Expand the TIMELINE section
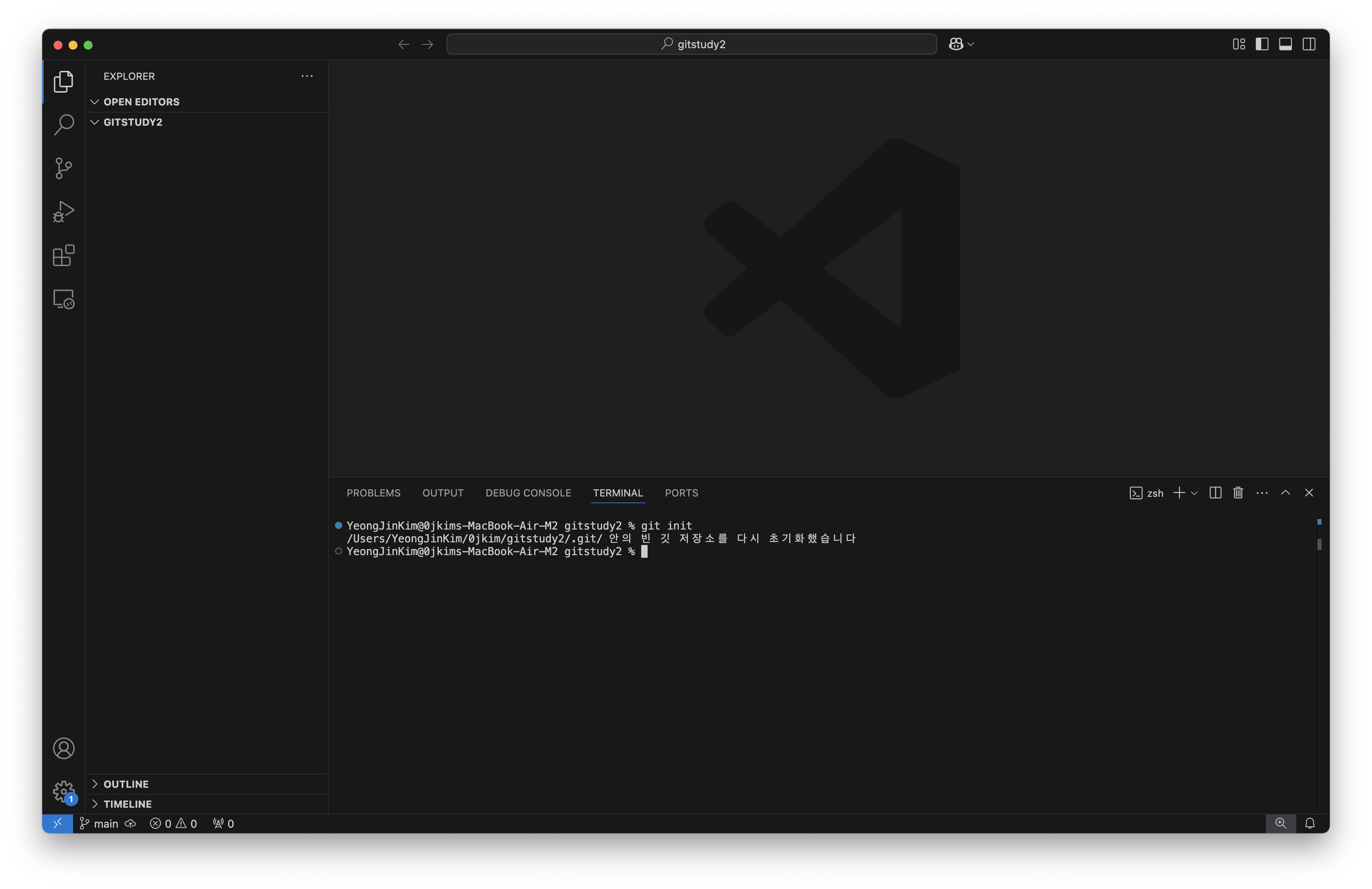1372x889 pixels. coord(206,804)
